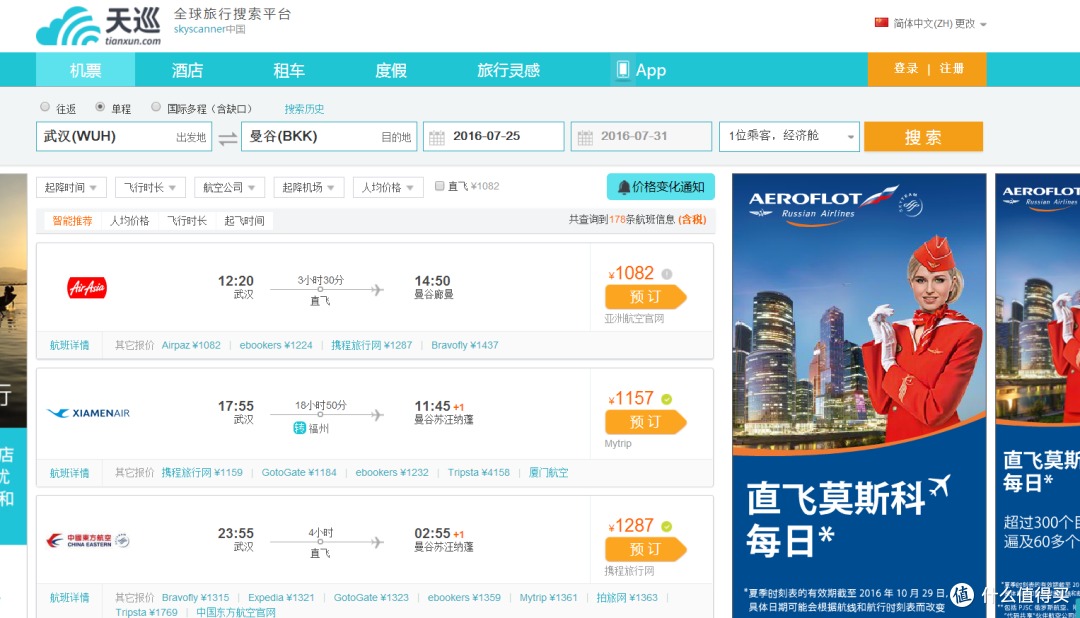
Task: Click transfer icon next to 福州
Action: coord(300,428)
